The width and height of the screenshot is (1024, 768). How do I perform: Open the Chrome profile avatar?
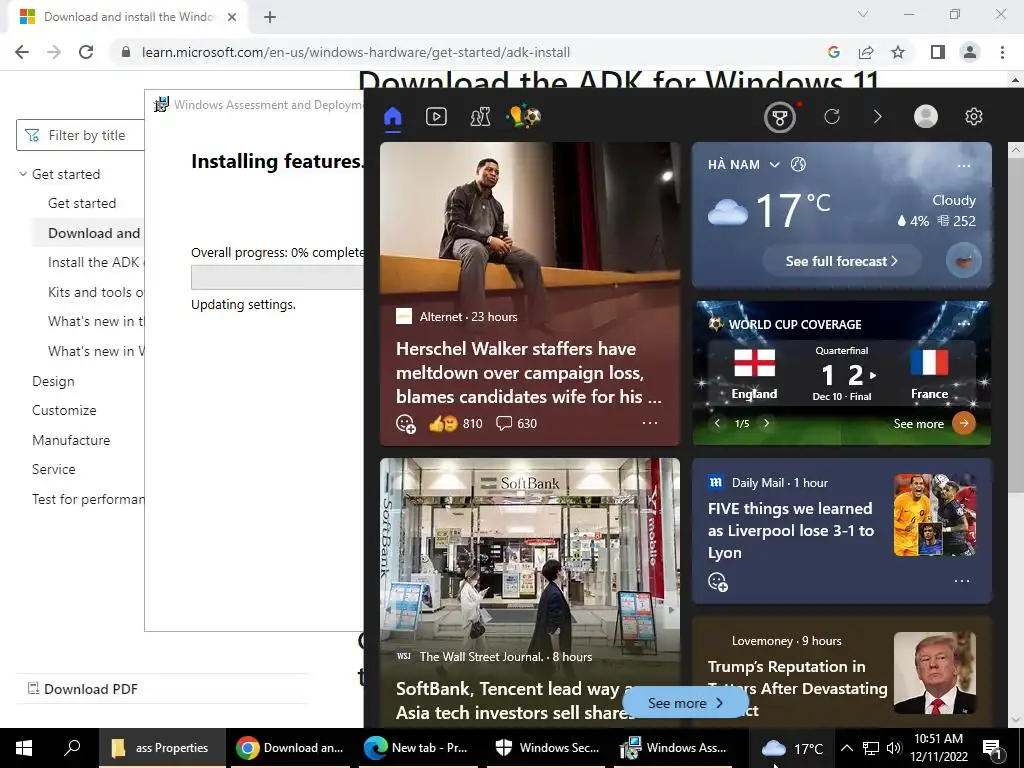(x=970, y=52)
